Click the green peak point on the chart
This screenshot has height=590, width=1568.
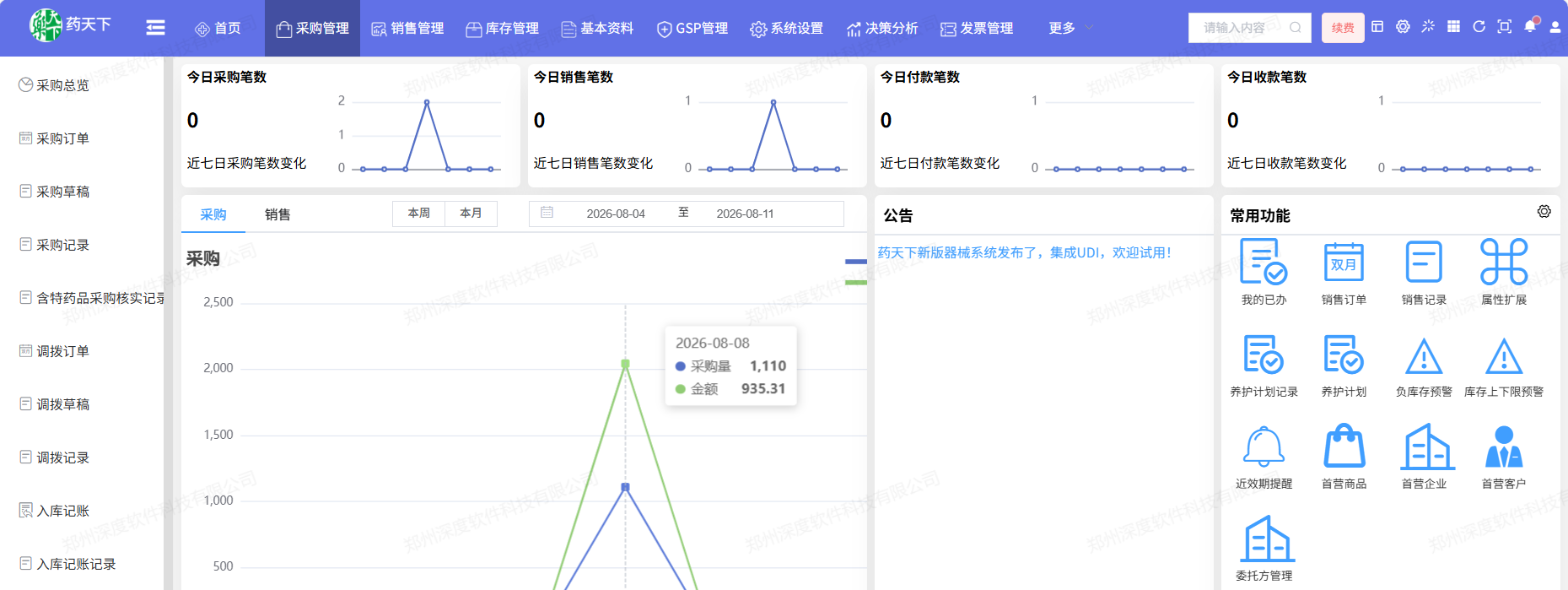(625, 364)
